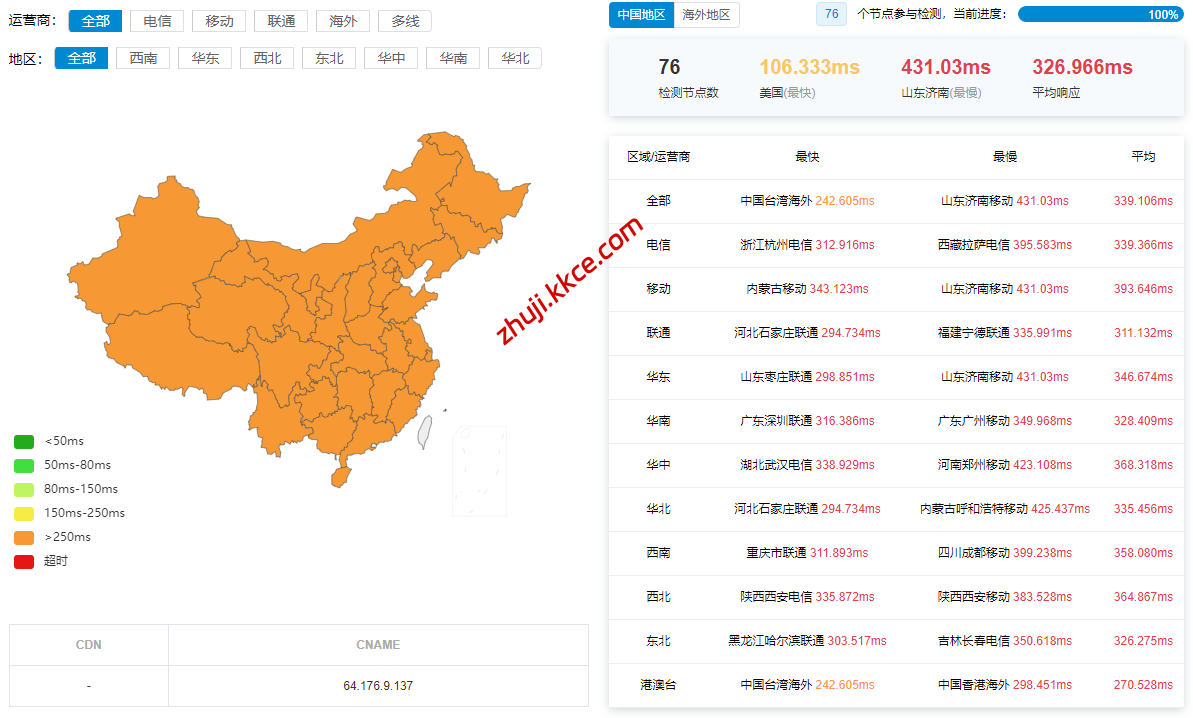Click Taiwan island on the map
The image size is (1193, 718).
pos(424,429)
